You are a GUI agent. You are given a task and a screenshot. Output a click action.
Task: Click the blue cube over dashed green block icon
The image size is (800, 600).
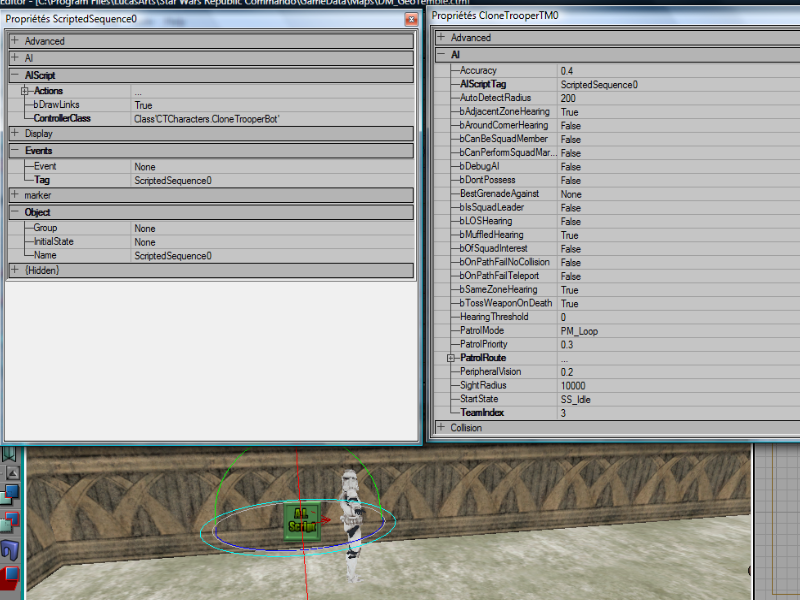click(10, 522)
